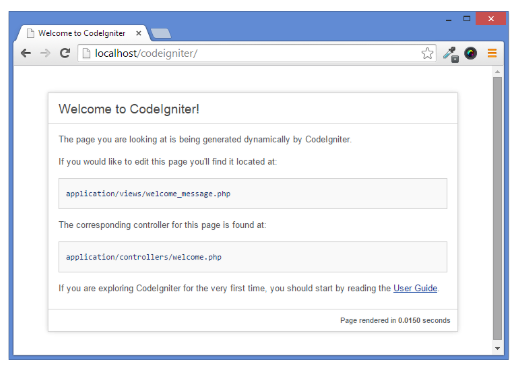Maximize the browser window
520x370 pixels.
pyautogui.click(x=467, y=19)
